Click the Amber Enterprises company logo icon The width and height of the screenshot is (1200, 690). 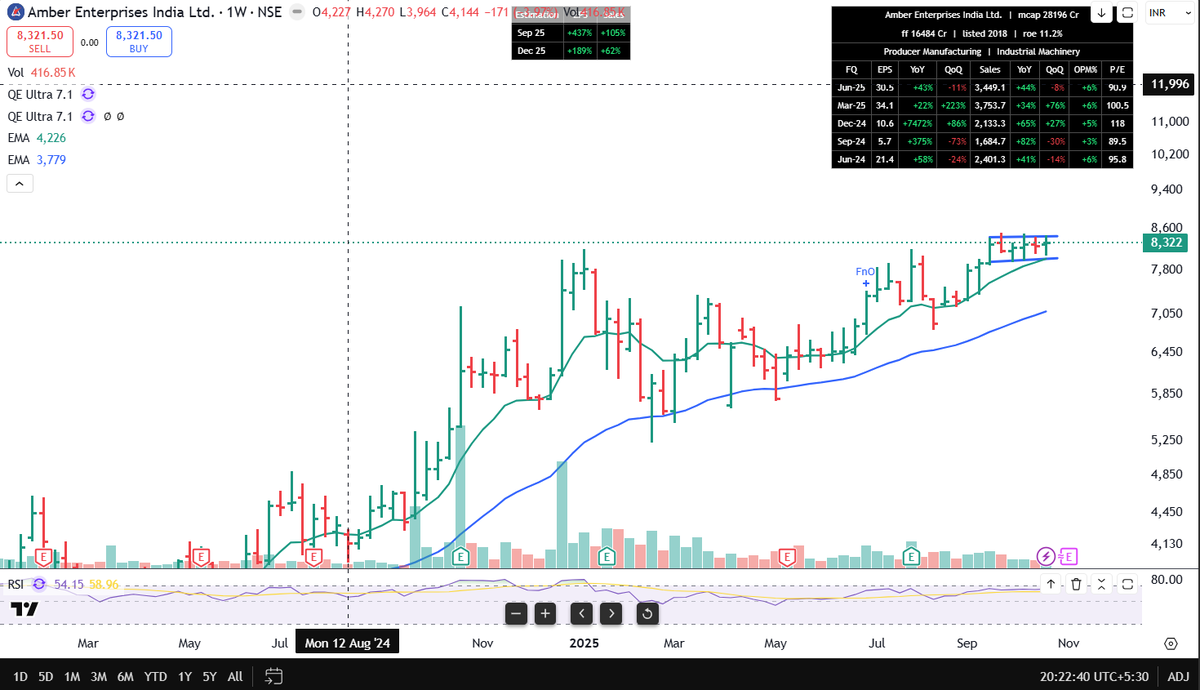14,13
